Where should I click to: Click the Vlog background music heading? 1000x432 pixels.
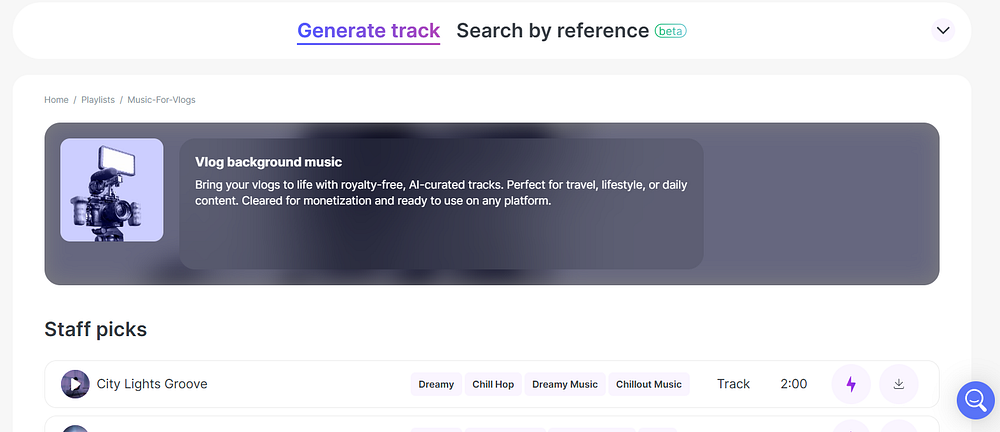coord(268,162)
